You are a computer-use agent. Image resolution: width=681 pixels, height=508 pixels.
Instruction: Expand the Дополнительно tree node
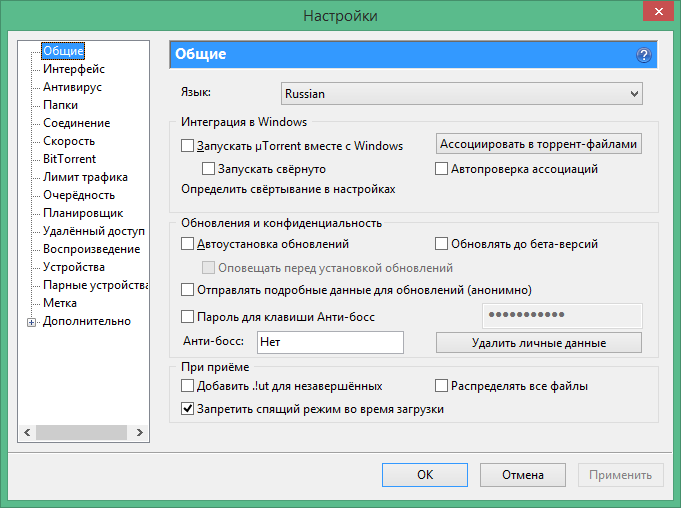coord(31,322)
